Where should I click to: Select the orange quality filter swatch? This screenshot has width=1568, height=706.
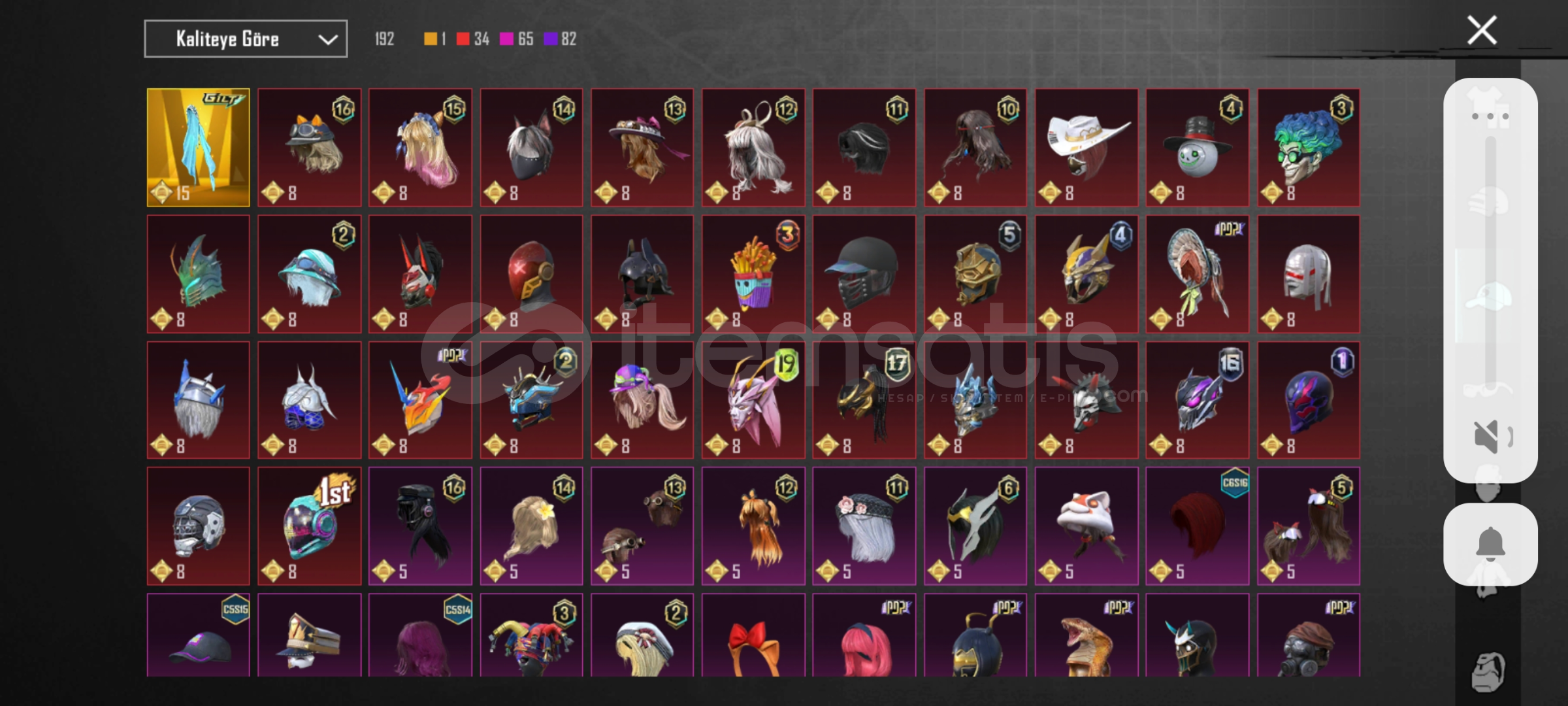tap(430, 39)
